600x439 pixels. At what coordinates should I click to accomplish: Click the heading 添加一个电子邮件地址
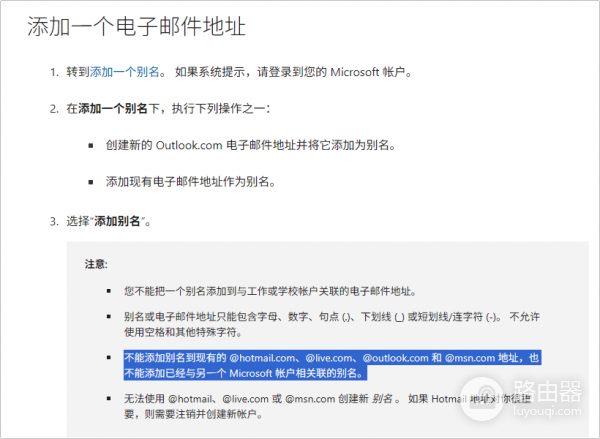pyautogui.click(x=136, y=26)
